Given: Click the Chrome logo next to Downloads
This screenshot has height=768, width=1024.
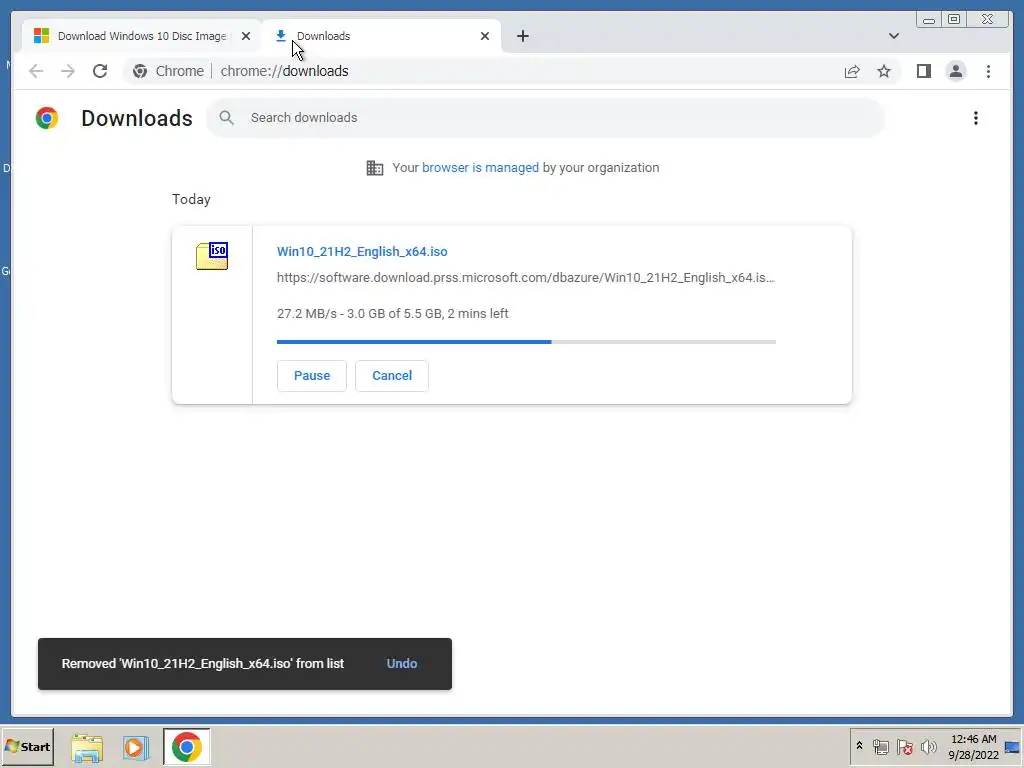Looking at the screenshot, I should (x=47, y=118).
